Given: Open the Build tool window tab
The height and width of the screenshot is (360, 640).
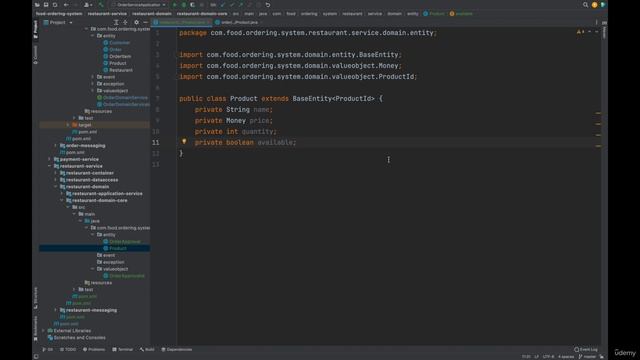Looking at the screenshot, I should point(147,350).
